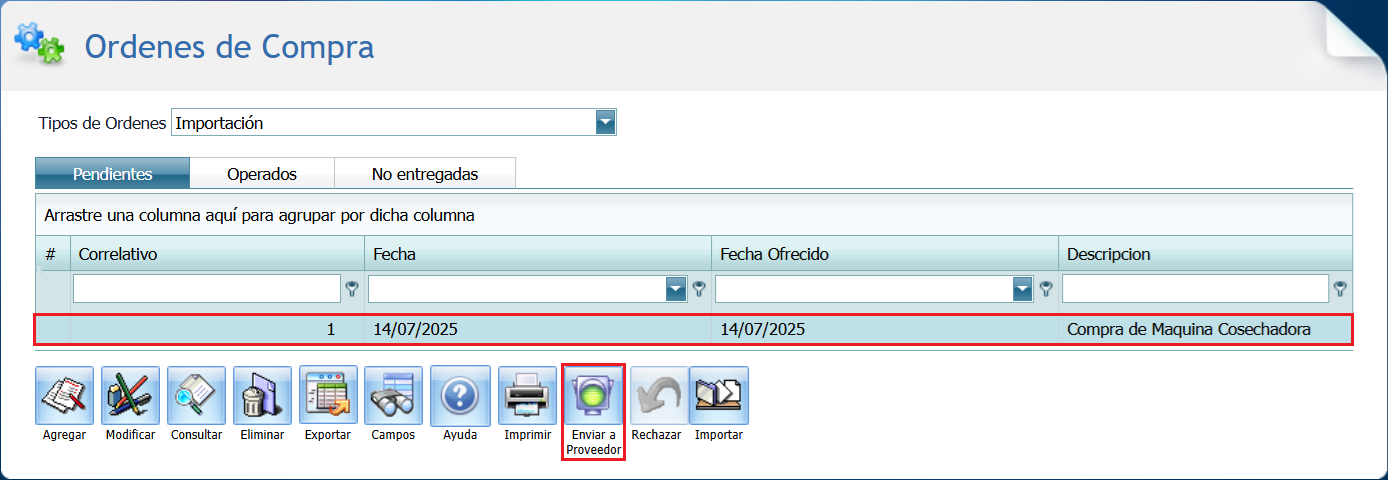
Task: Focus the Fecha Ofrecido filter input field
Action: [864, 289]
